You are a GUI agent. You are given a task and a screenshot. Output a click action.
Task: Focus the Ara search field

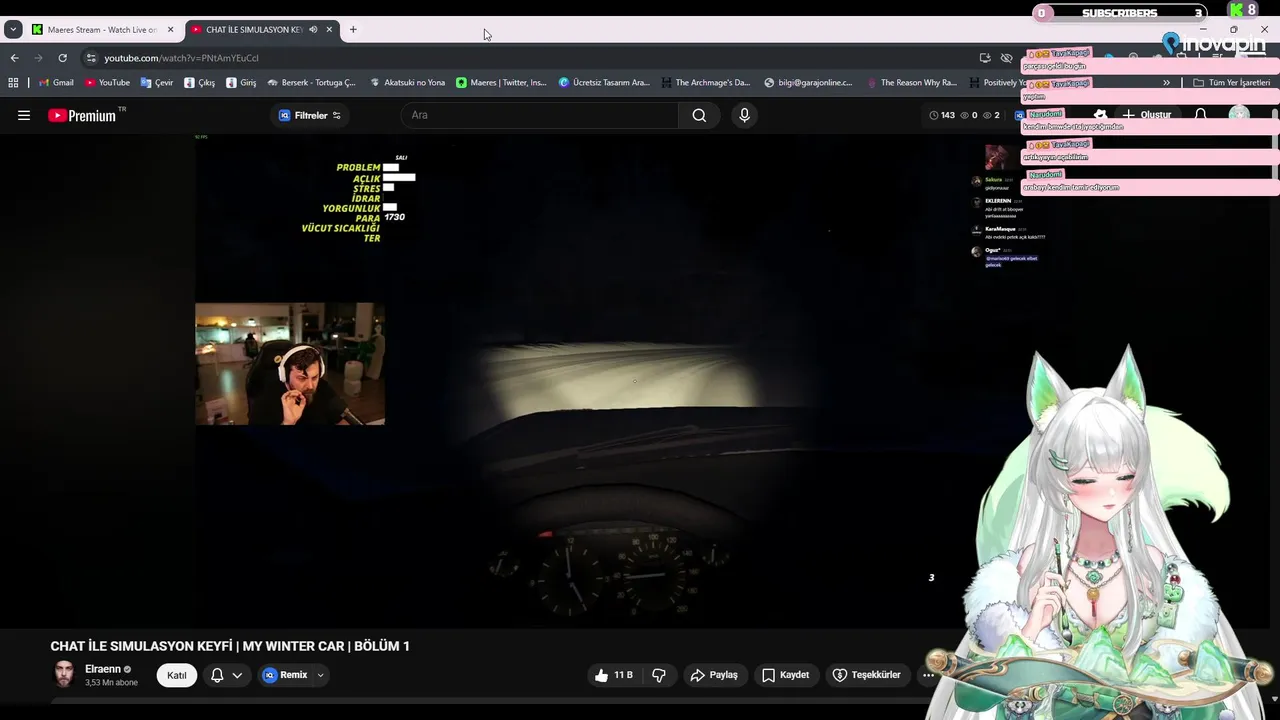point(540,115)
